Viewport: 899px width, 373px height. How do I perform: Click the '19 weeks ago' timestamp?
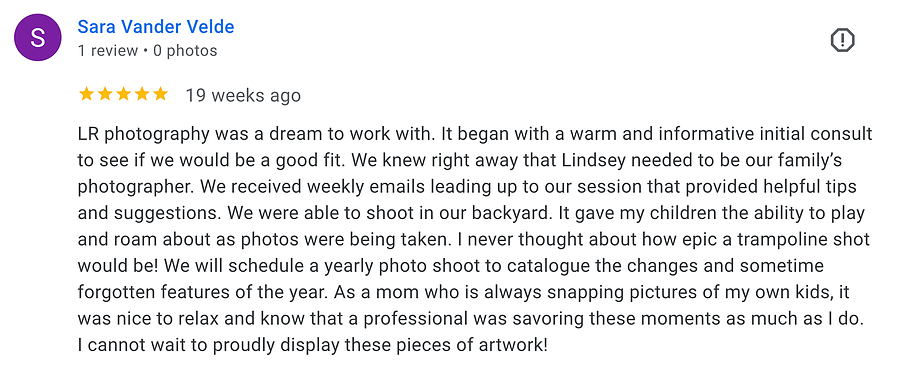(x=243, y=95)
